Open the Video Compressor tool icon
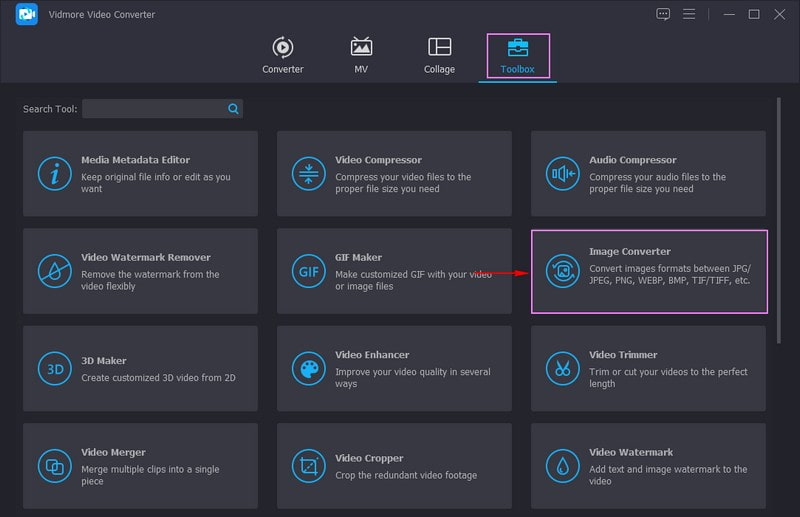This screenshot has width=800, height=517. pos(308,174)
